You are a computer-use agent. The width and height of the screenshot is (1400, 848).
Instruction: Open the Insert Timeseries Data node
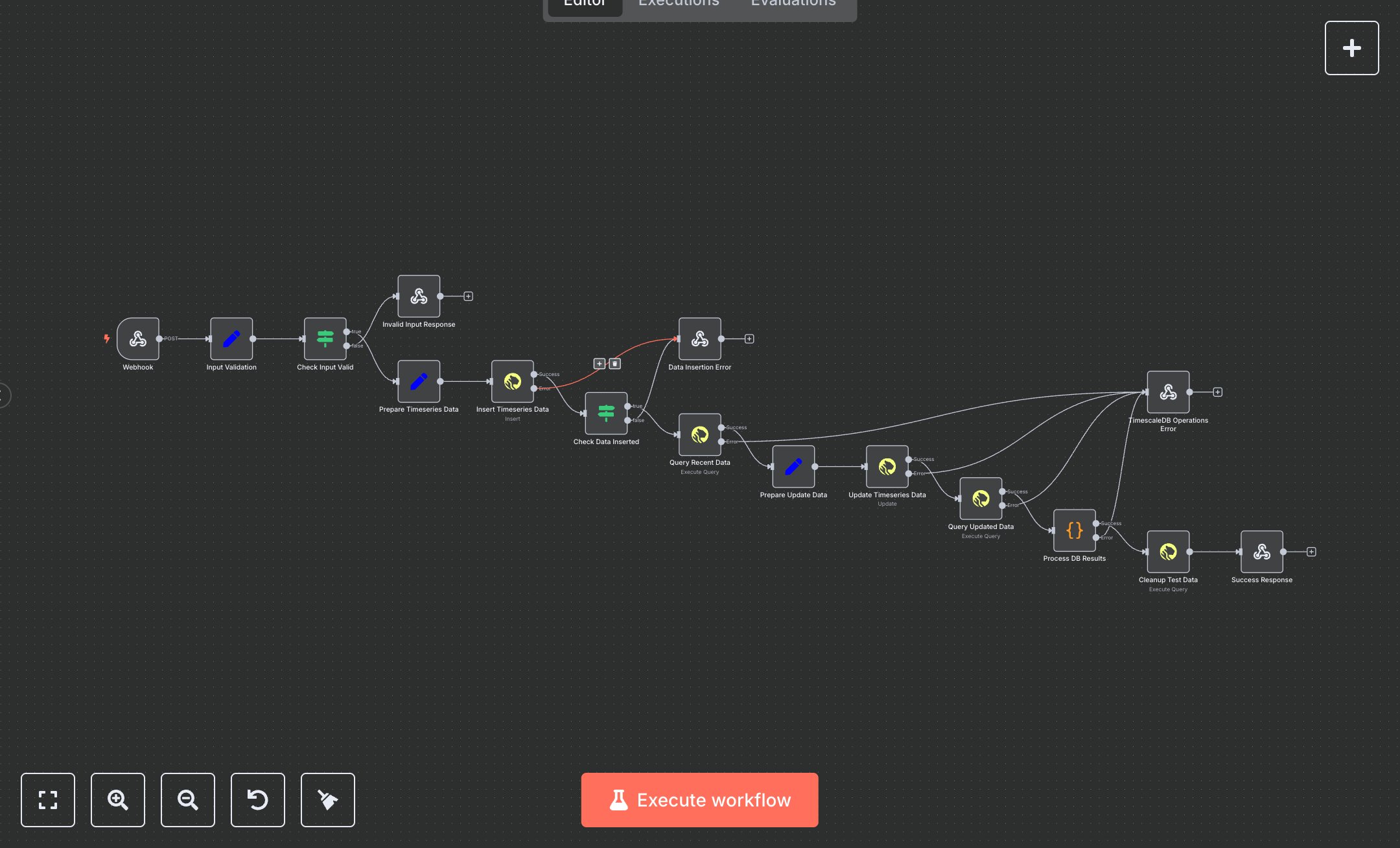point(512,382)
